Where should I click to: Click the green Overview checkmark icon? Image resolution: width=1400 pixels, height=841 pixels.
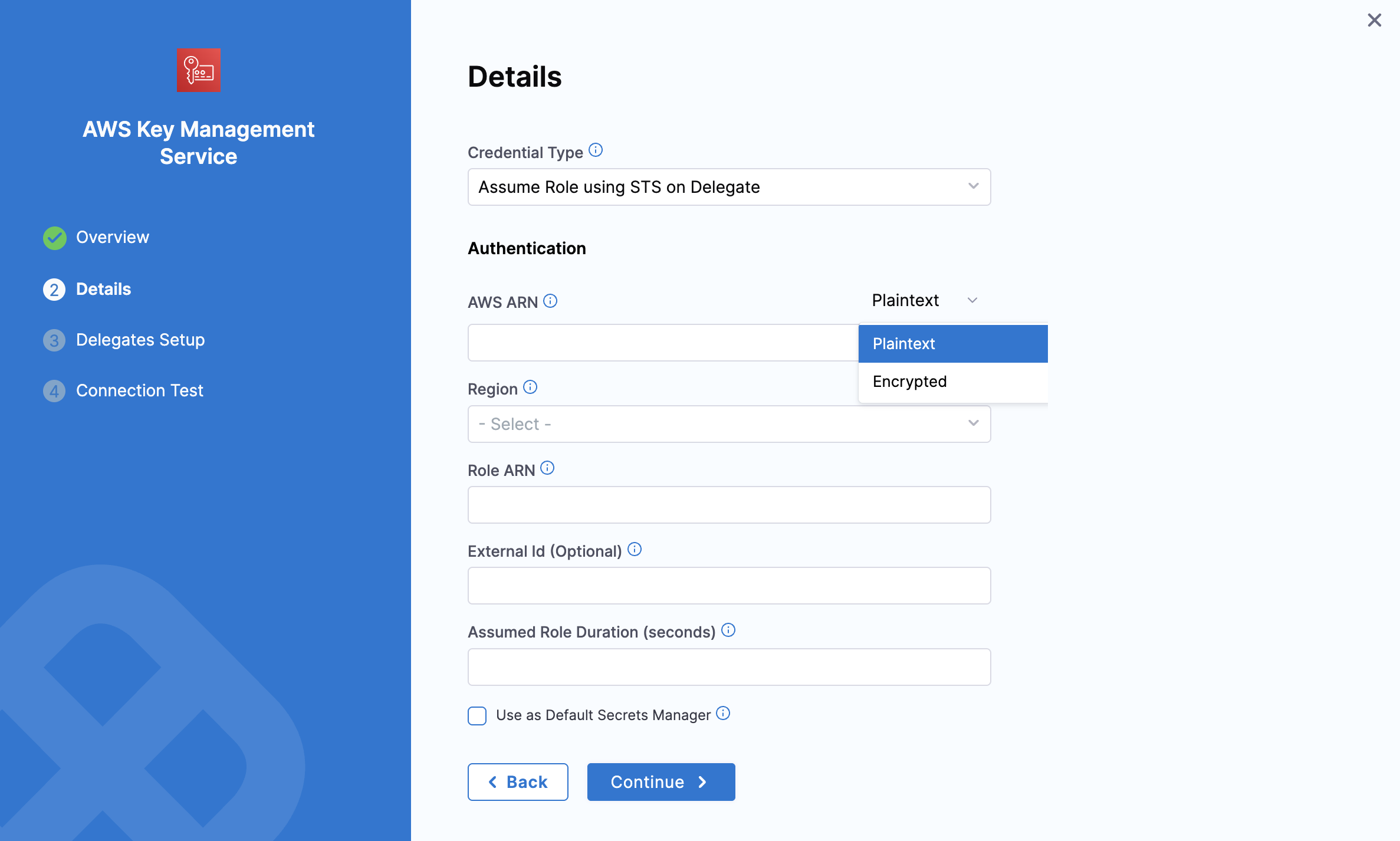[54, 238]
